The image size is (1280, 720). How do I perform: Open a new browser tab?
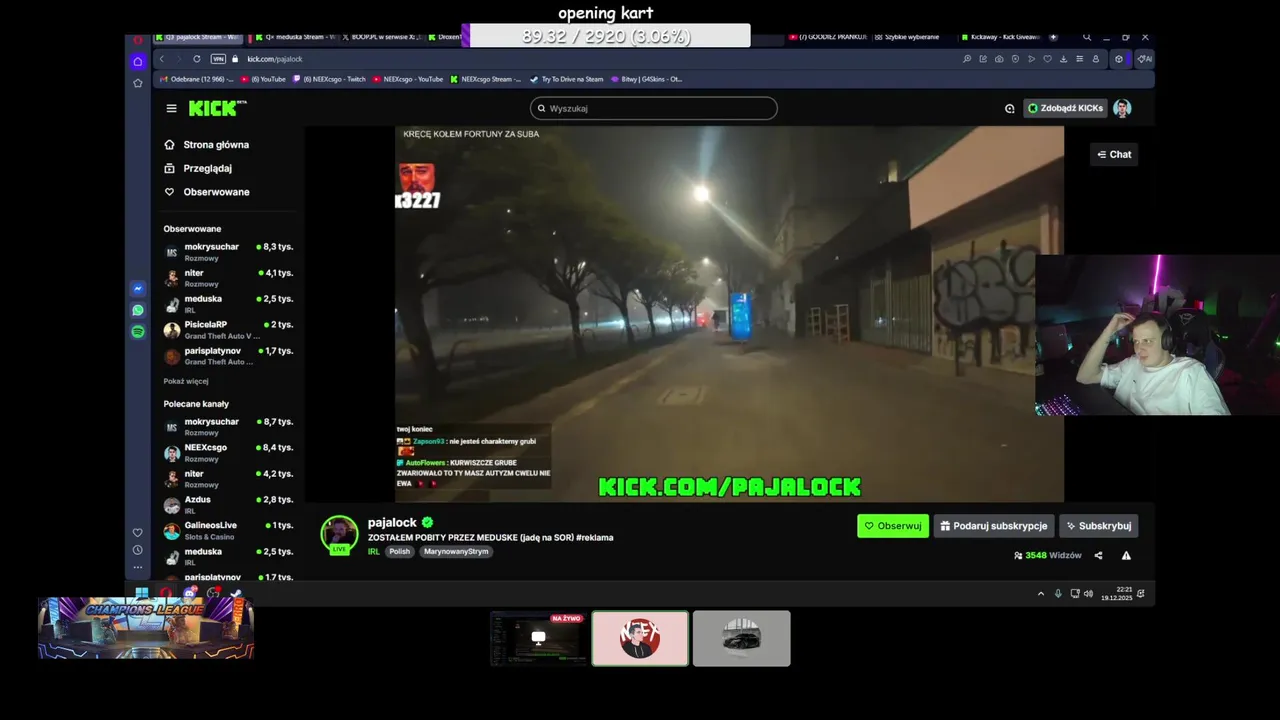1053,37
